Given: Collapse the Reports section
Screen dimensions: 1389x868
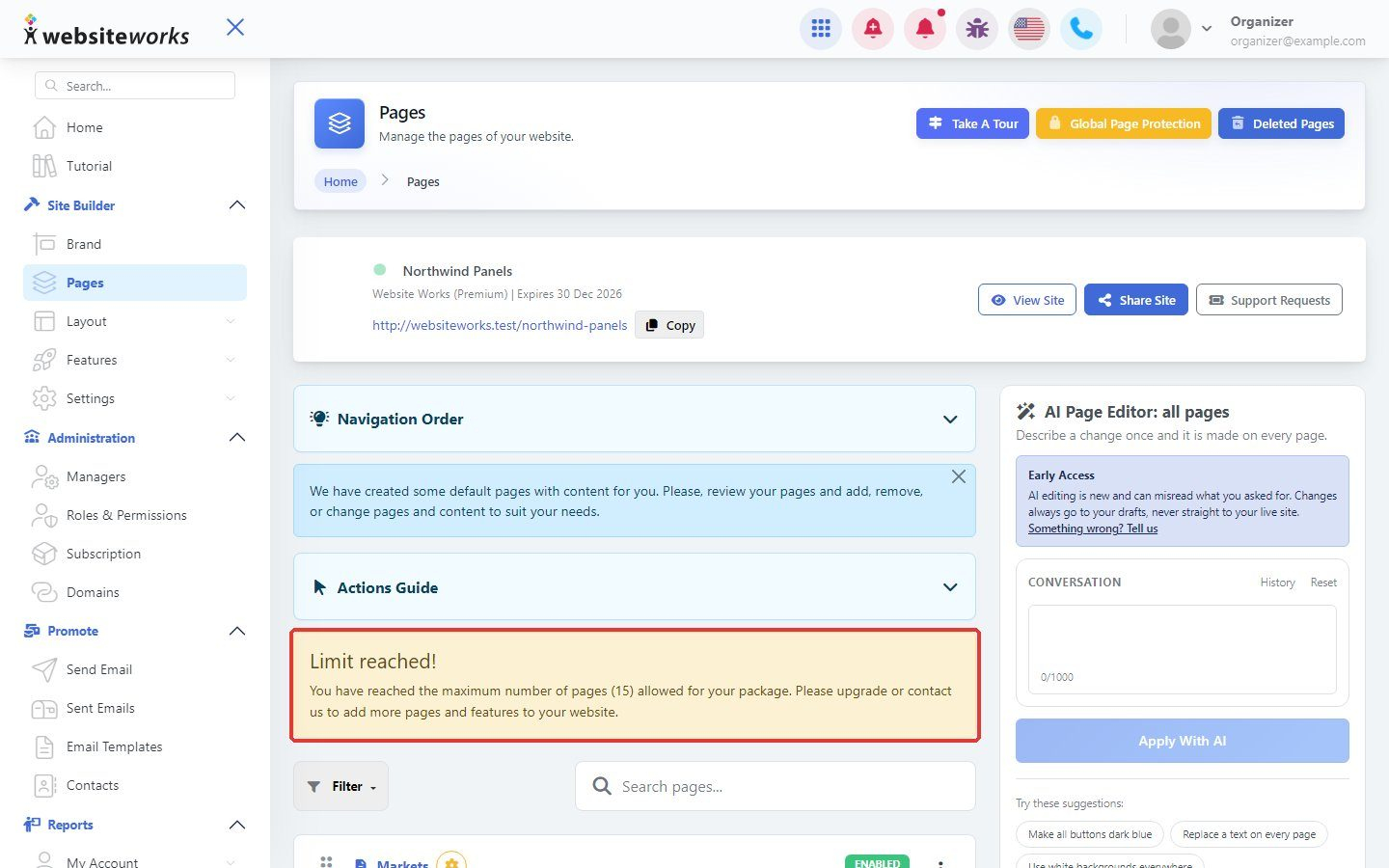Looking at the screenshot, I should click(237, 825).
